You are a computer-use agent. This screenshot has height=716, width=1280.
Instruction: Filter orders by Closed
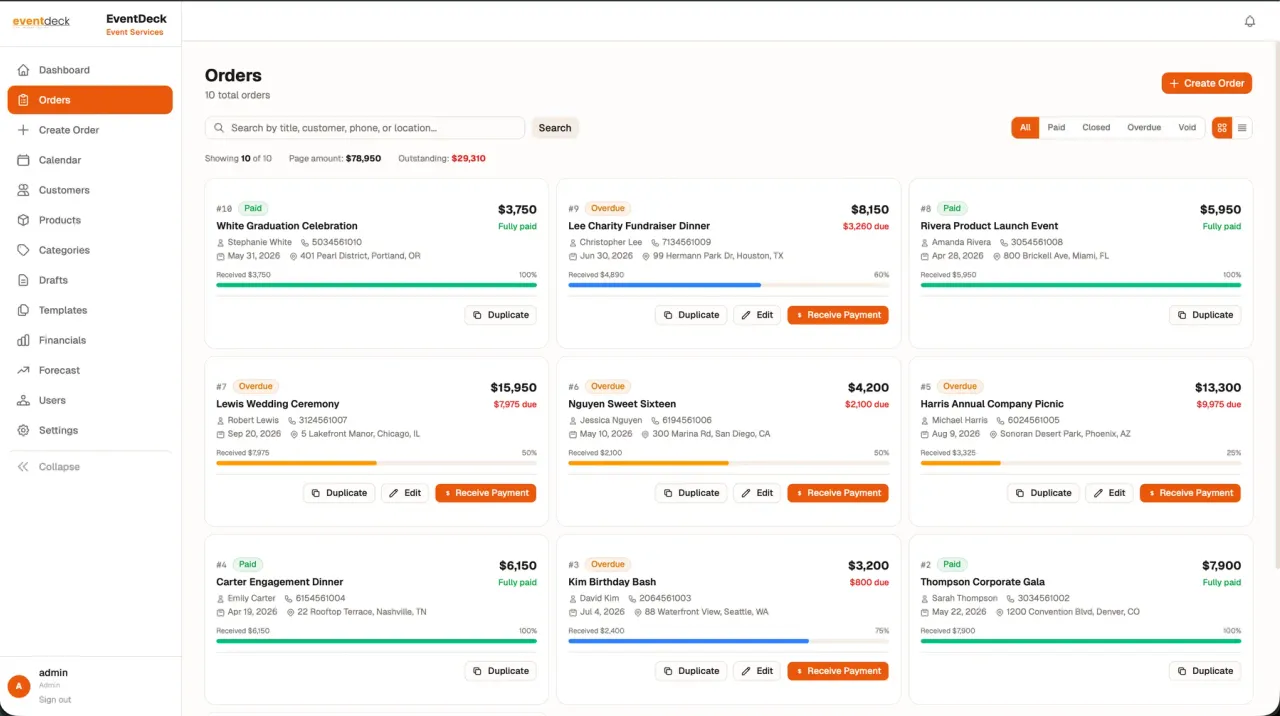point(1096,128)
